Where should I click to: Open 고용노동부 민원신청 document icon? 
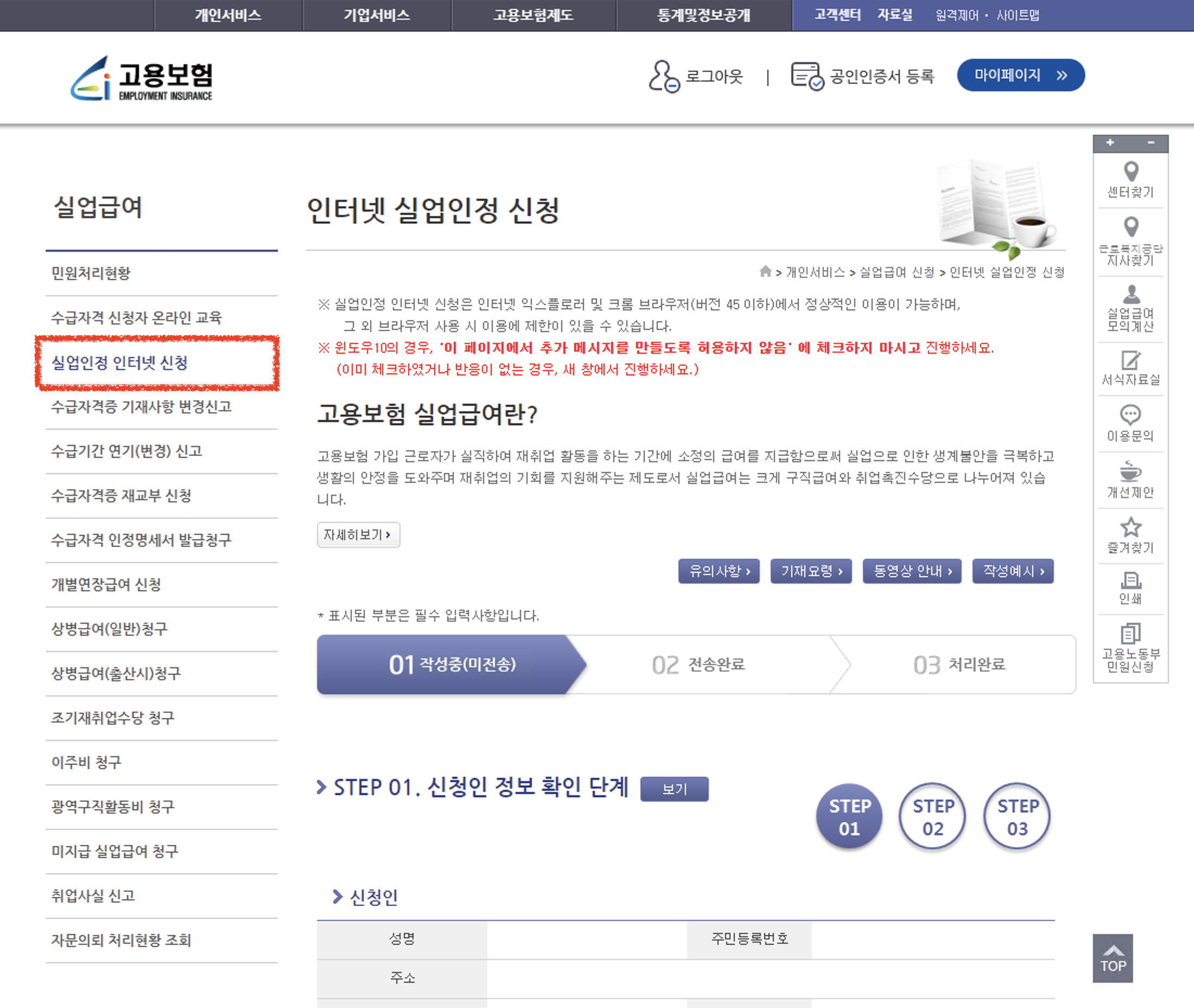1131,634
